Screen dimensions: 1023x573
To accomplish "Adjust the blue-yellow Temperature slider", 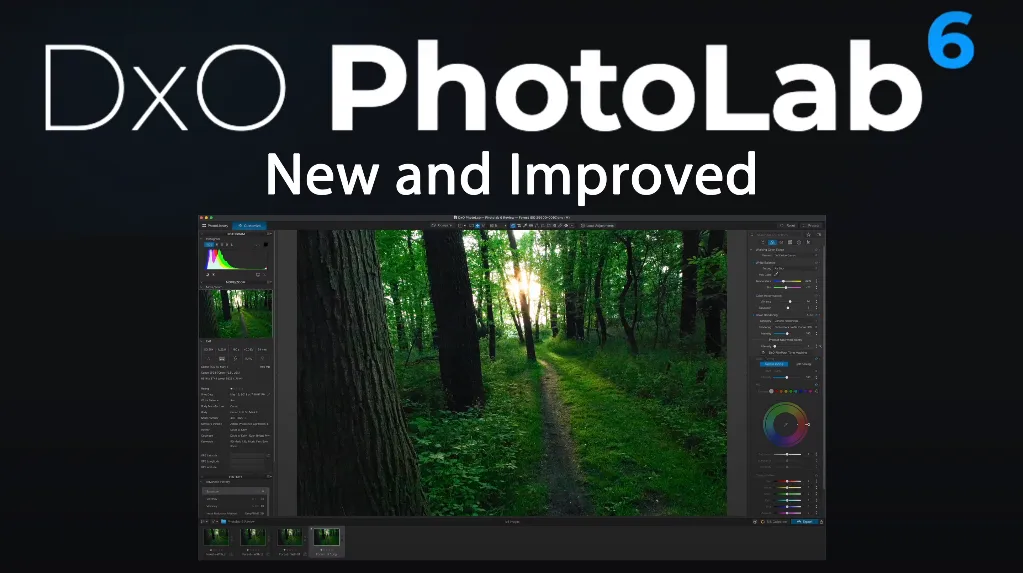I will (x=787, y=281).
